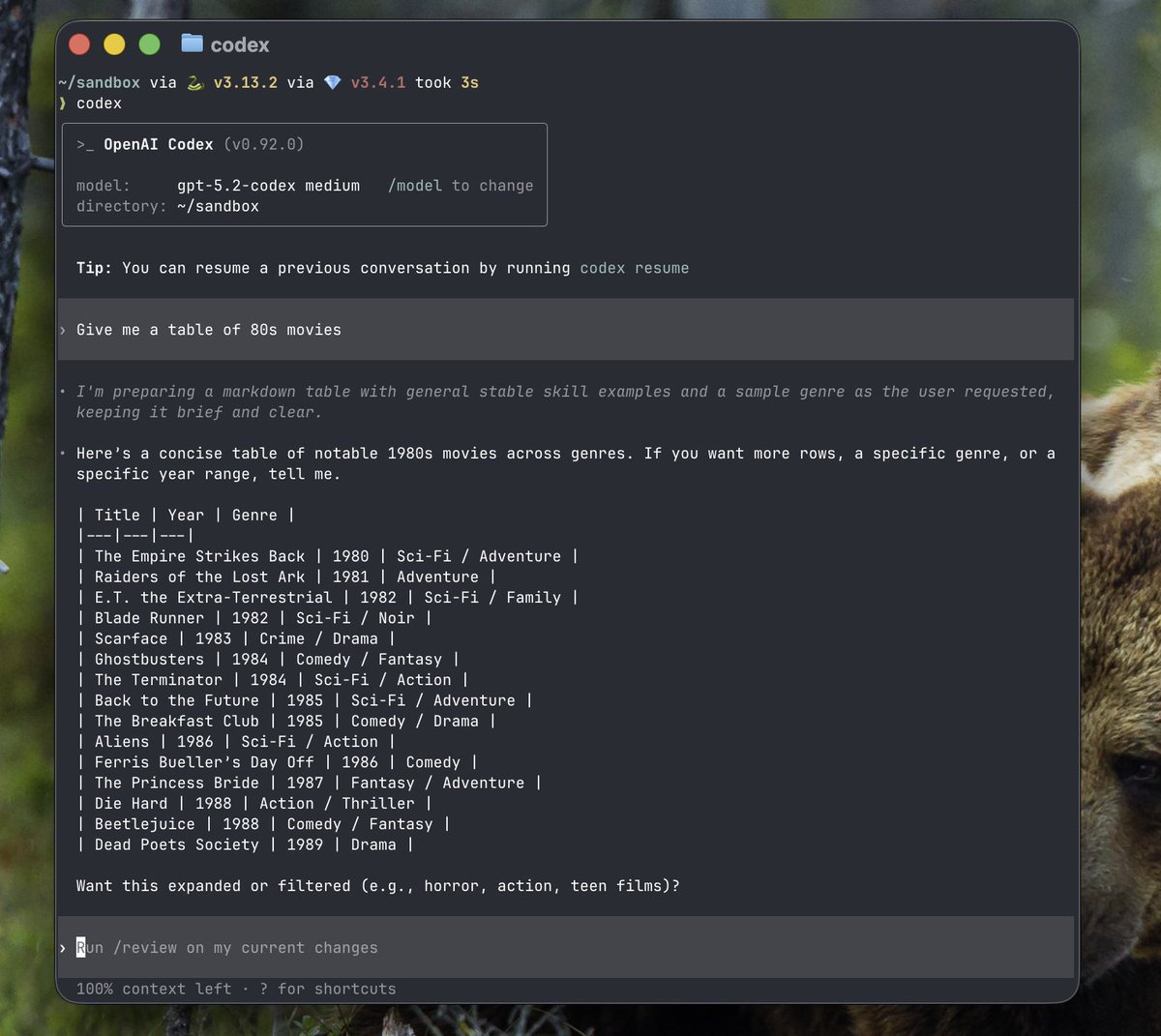This screenshot has width=1161, height=1036.
Task: Click the python snake icon in prompt
Action: click(194, 83)
